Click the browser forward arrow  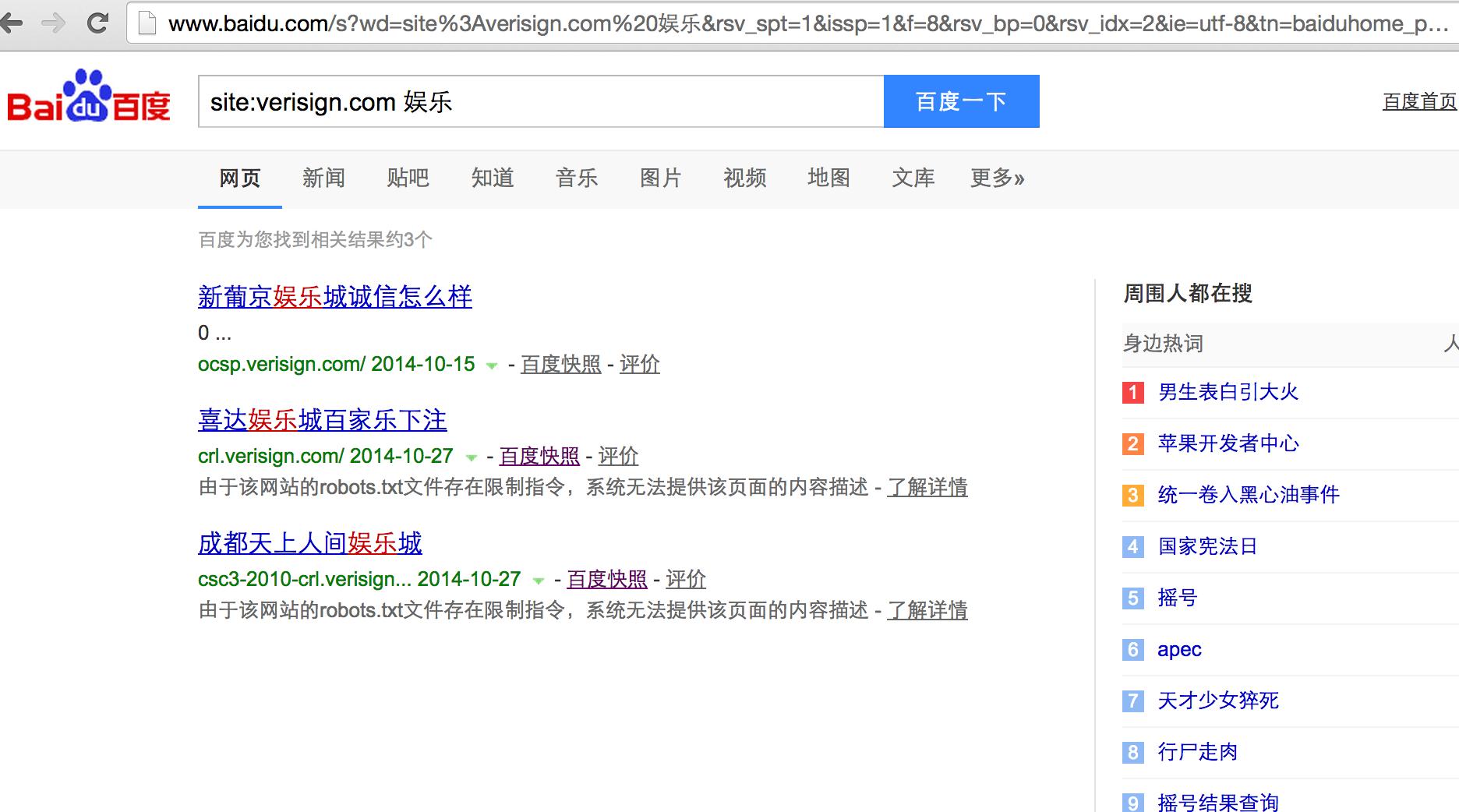(x=54, y=23)
